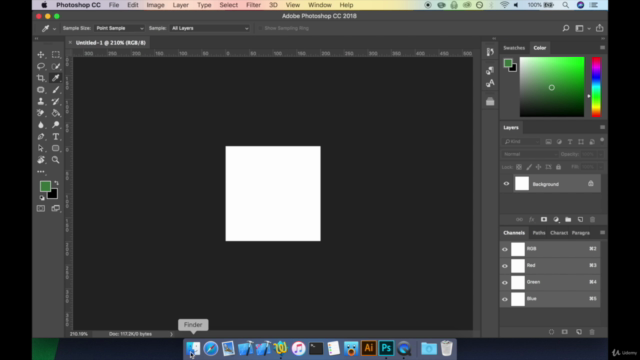Reset default foreground and background colors
The height and width of the screenshot is (360, 640).
point(42,198)
